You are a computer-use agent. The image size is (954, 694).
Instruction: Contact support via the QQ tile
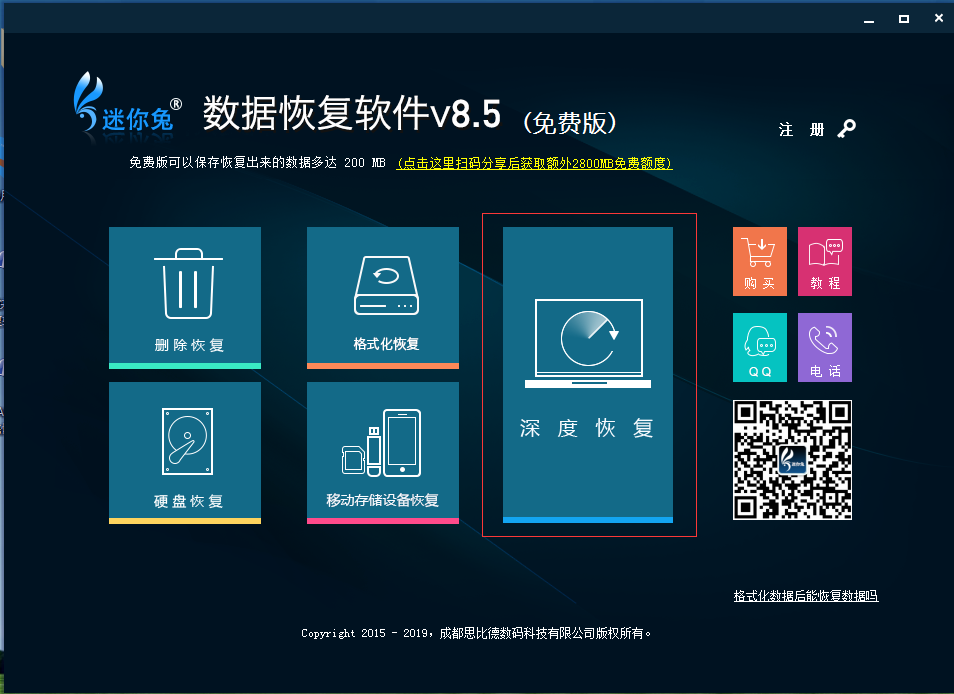click(x=759, y=347)
